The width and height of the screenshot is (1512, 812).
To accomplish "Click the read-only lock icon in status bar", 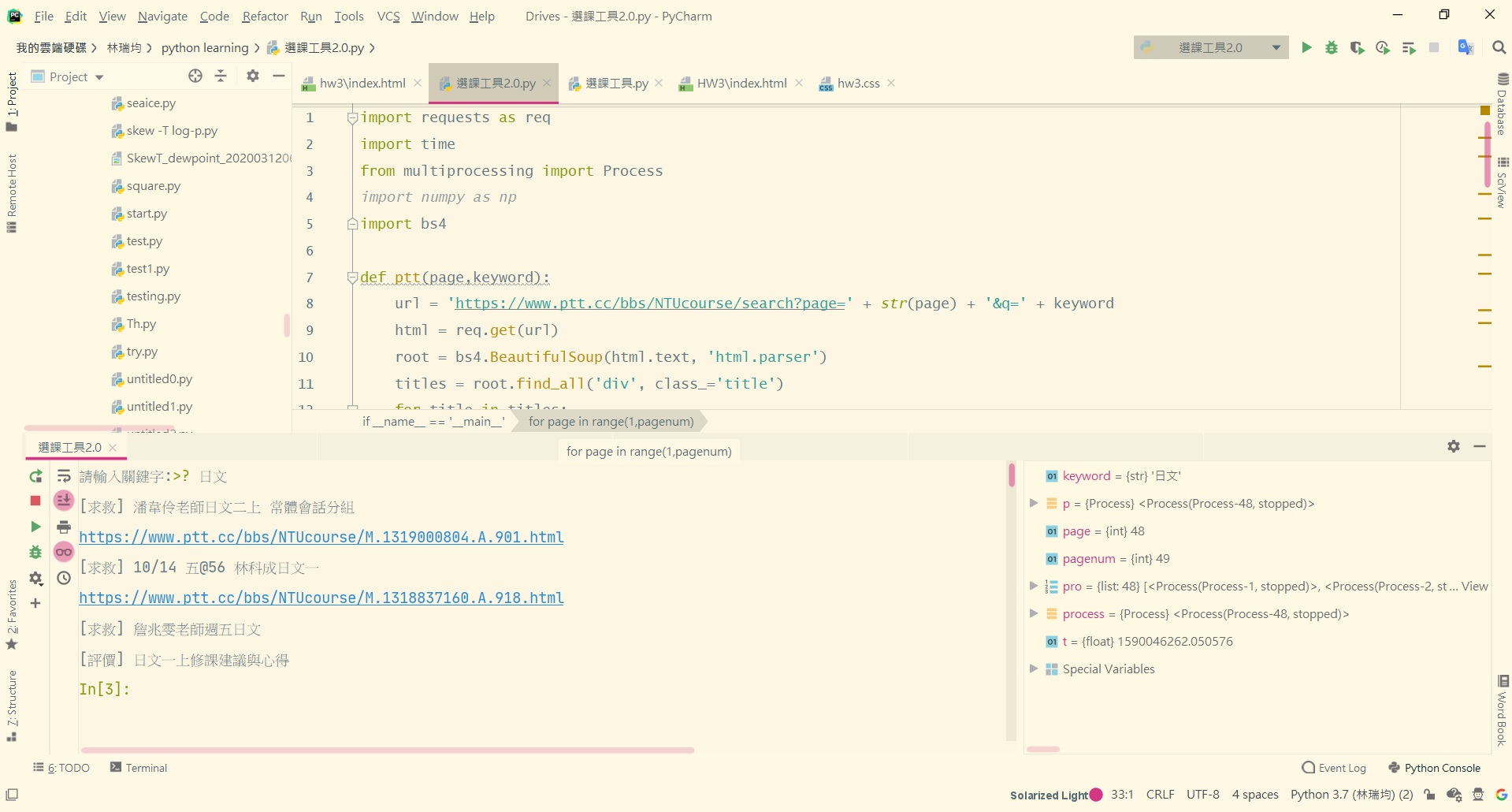I will point(1429,795).
